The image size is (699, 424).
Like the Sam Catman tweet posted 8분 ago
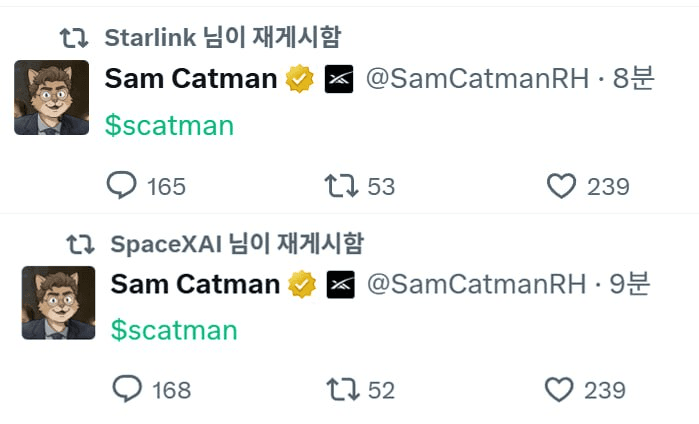pyautogui.click(x=588, y=186)
